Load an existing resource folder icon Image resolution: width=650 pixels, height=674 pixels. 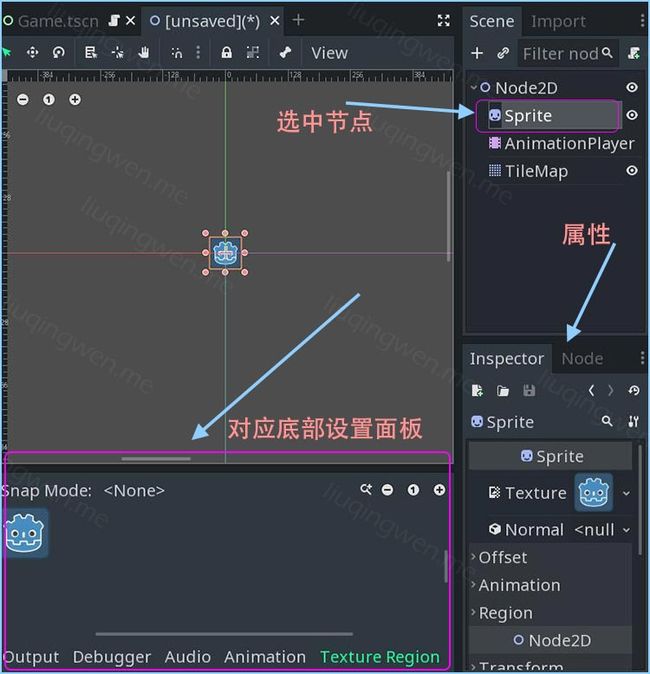pyautogui.click(x=503, y=390)
